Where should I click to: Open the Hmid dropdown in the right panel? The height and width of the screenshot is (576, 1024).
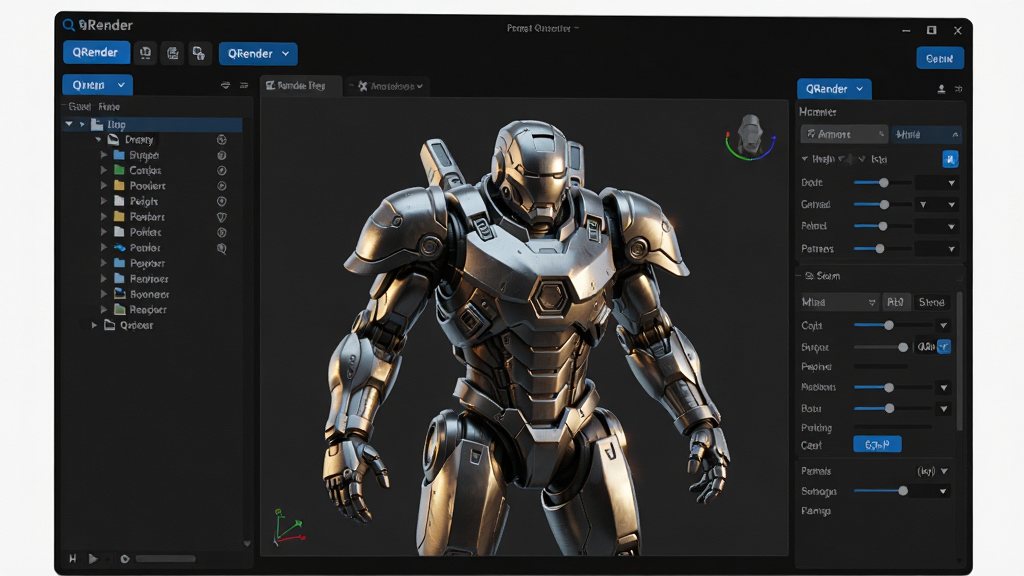click(x=926, y=135)
